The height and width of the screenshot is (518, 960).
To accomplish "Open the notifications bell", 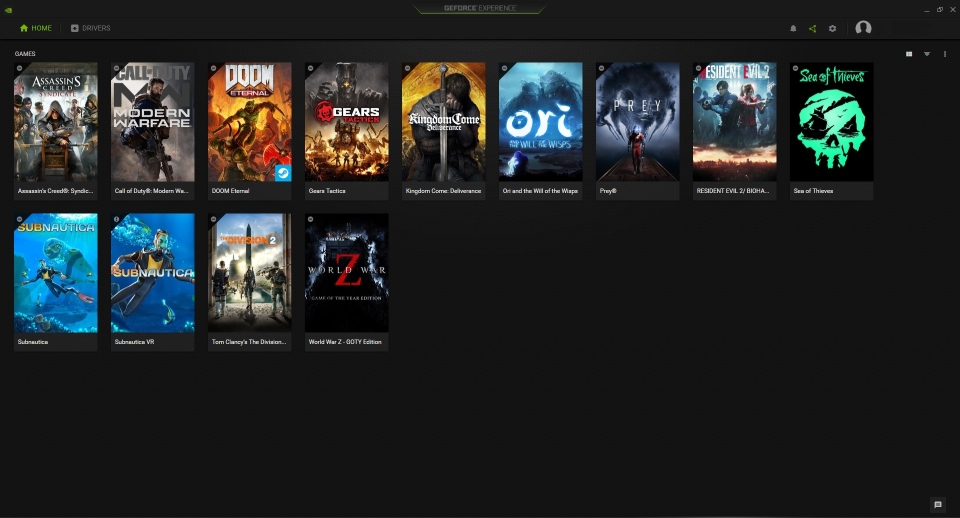I will (x=793, y=28).
